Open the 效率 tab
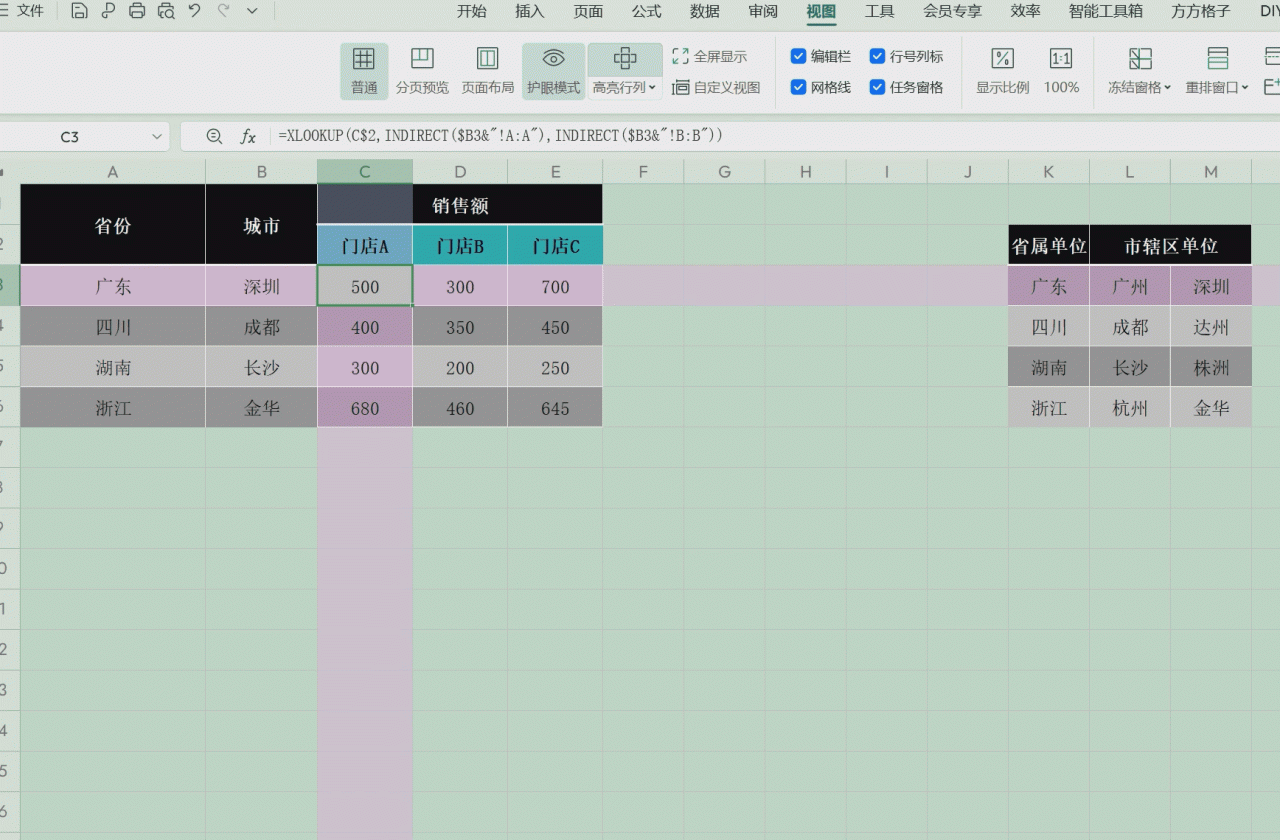The height and width of the screenshot is (840, 1280). [x=1025, y=11]
